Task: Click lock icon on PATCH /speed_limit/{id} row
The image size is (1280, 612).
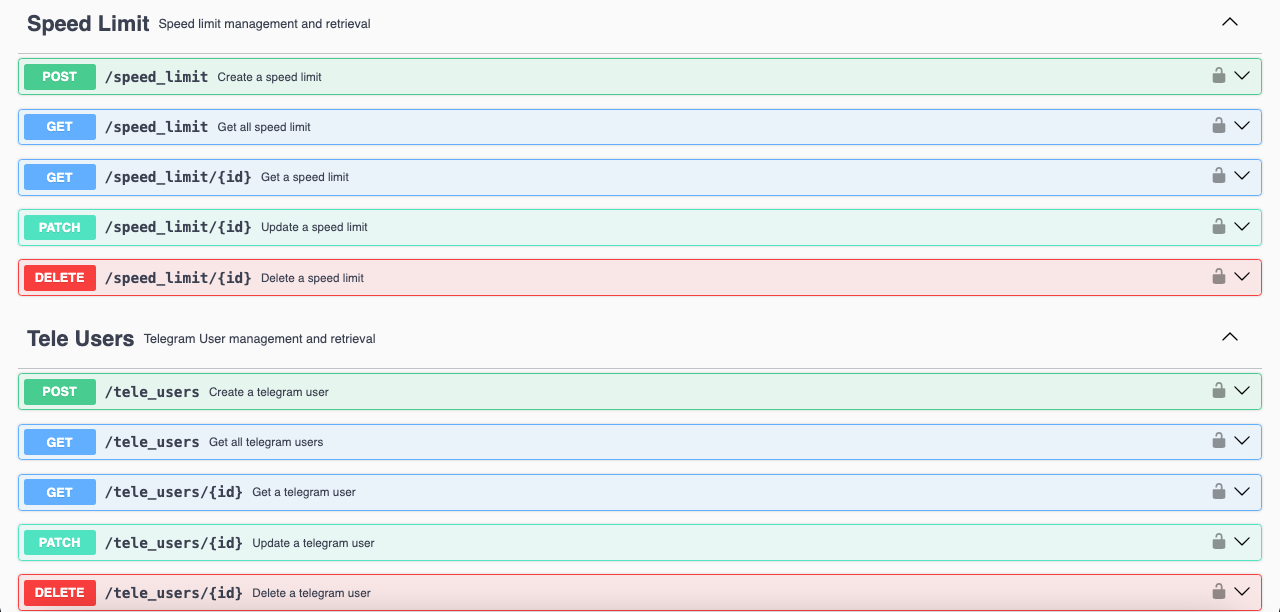Action: click(x=1218, y=227)
